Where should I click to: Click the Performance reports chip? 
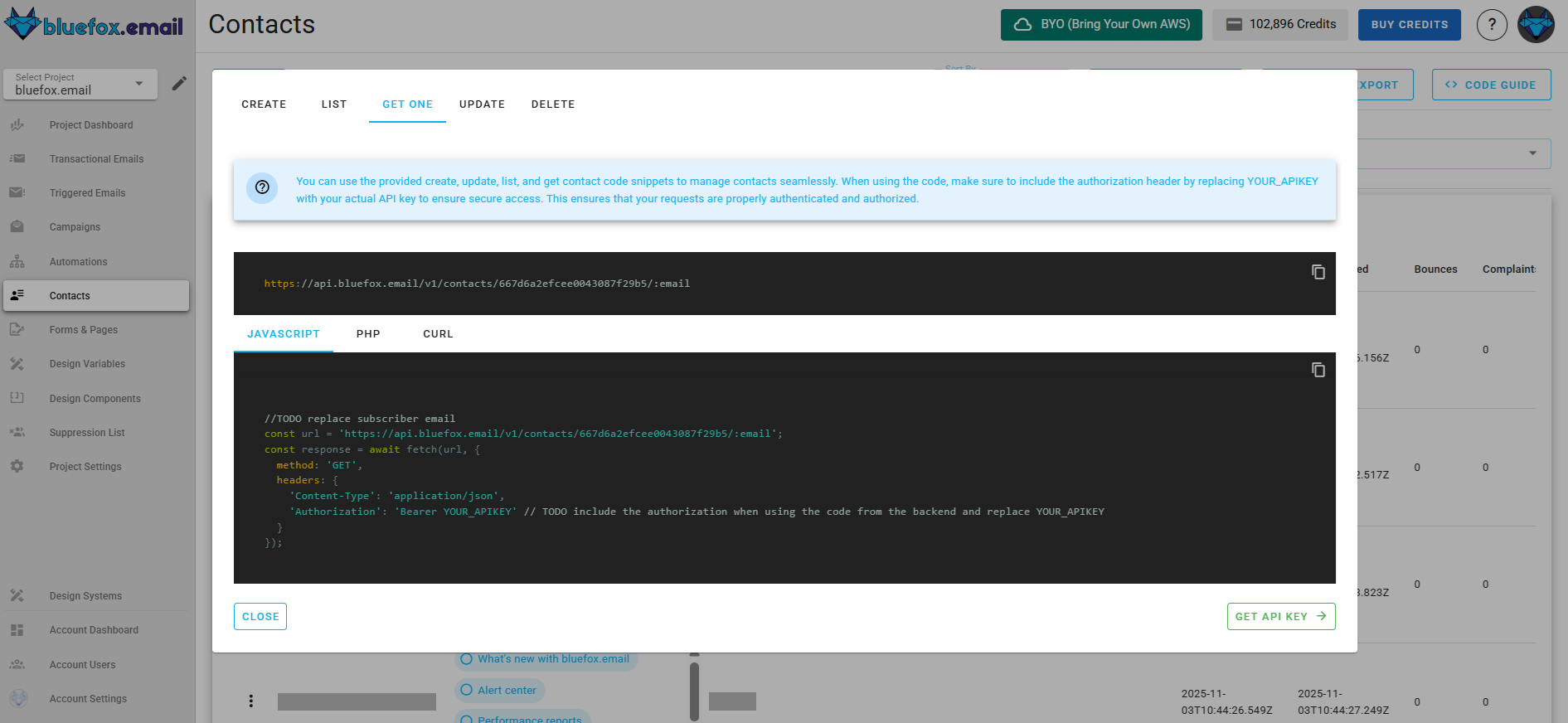point(522,718)
